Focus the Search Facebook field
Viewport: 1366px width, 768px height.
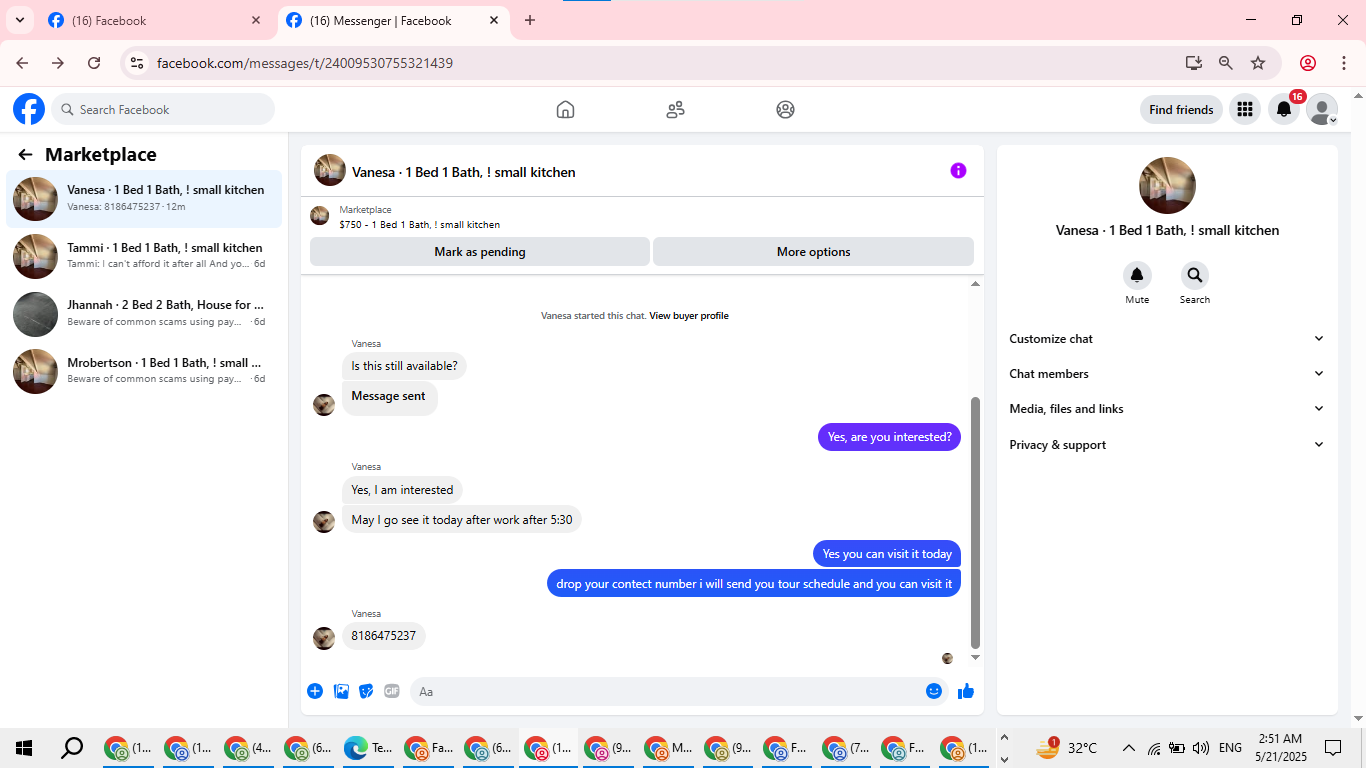pos(163,110)
